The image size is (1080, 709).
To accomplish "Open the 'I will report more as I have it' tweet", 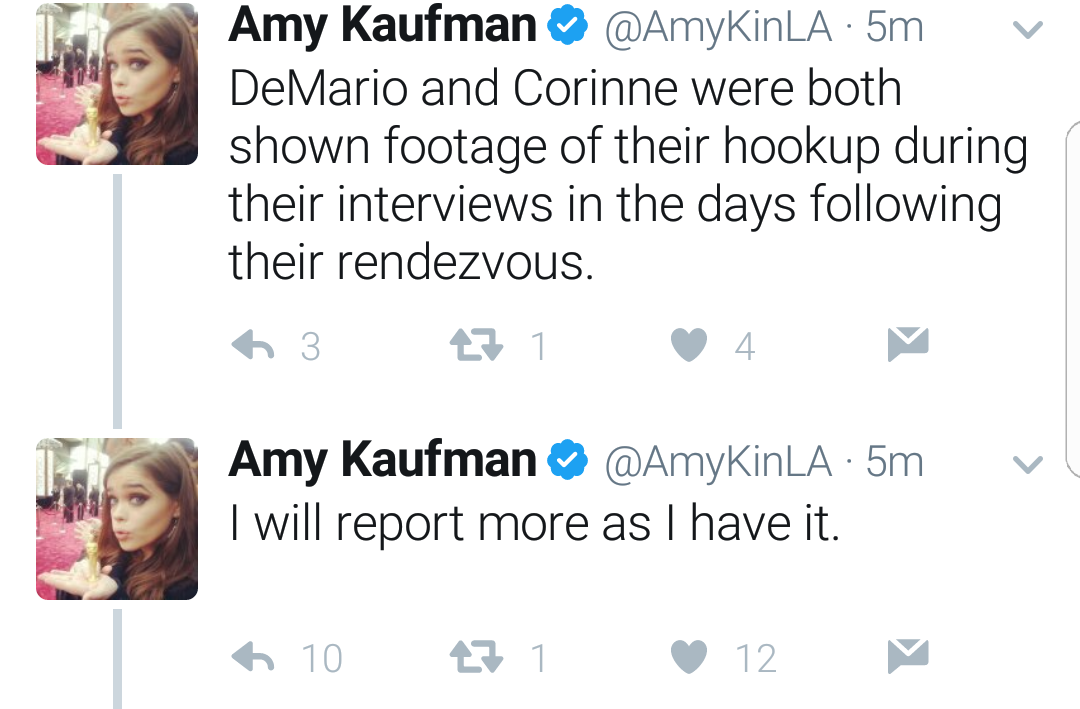I will [534, 524].
